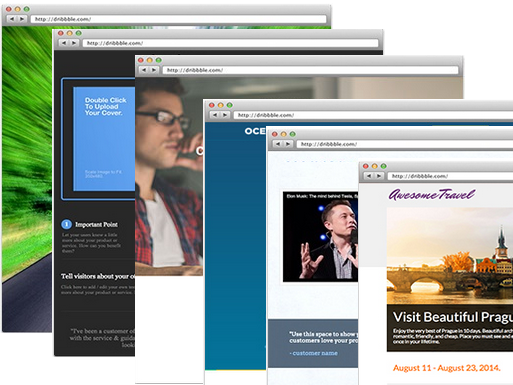Click the 'customer name' link
Image resolution: width=513 pixels, height=385 pixels.
coord(313,353)
